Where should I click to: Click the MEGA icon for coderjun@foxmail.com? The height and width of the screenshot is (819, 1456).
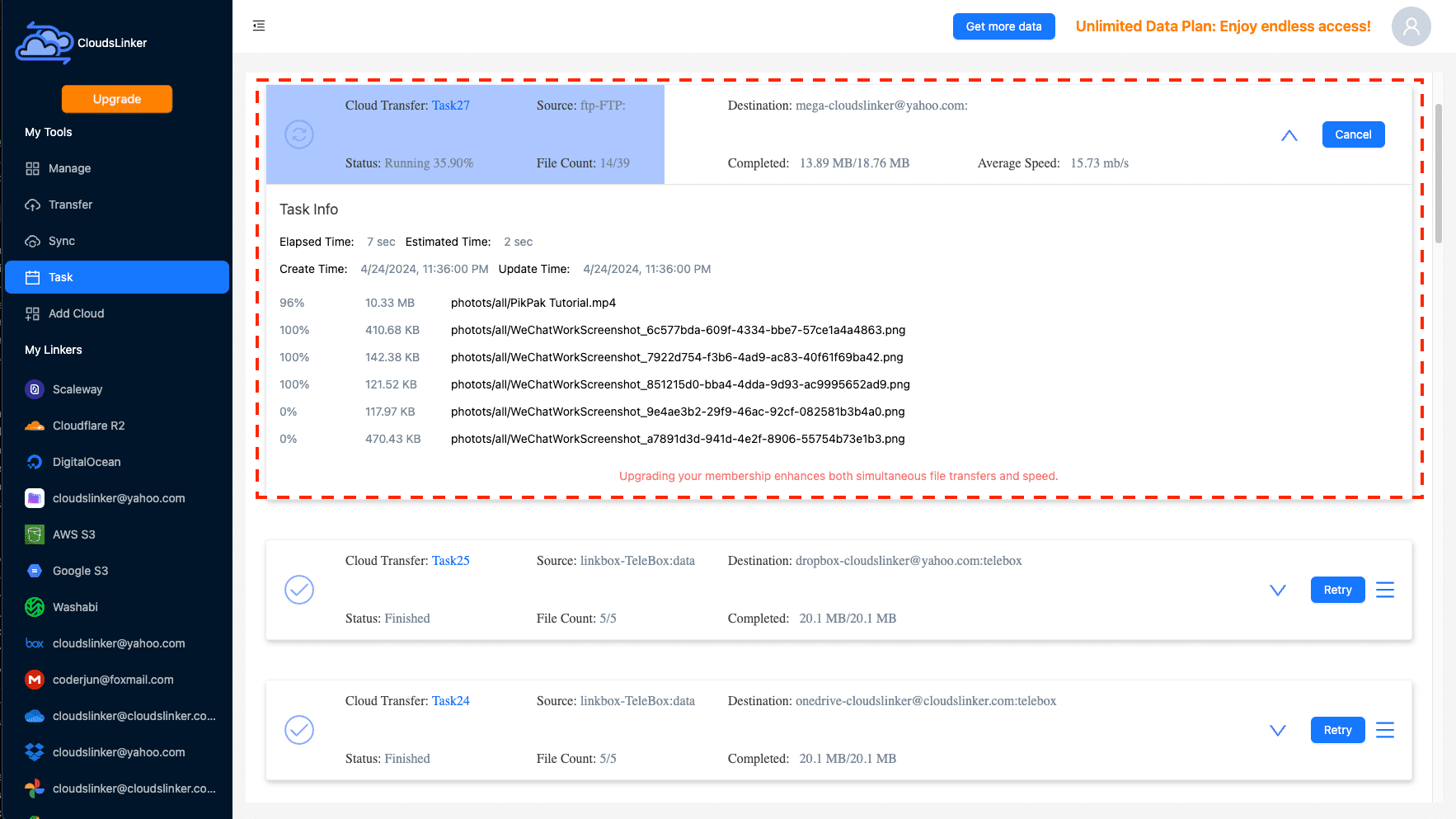[x=35, y=680]
